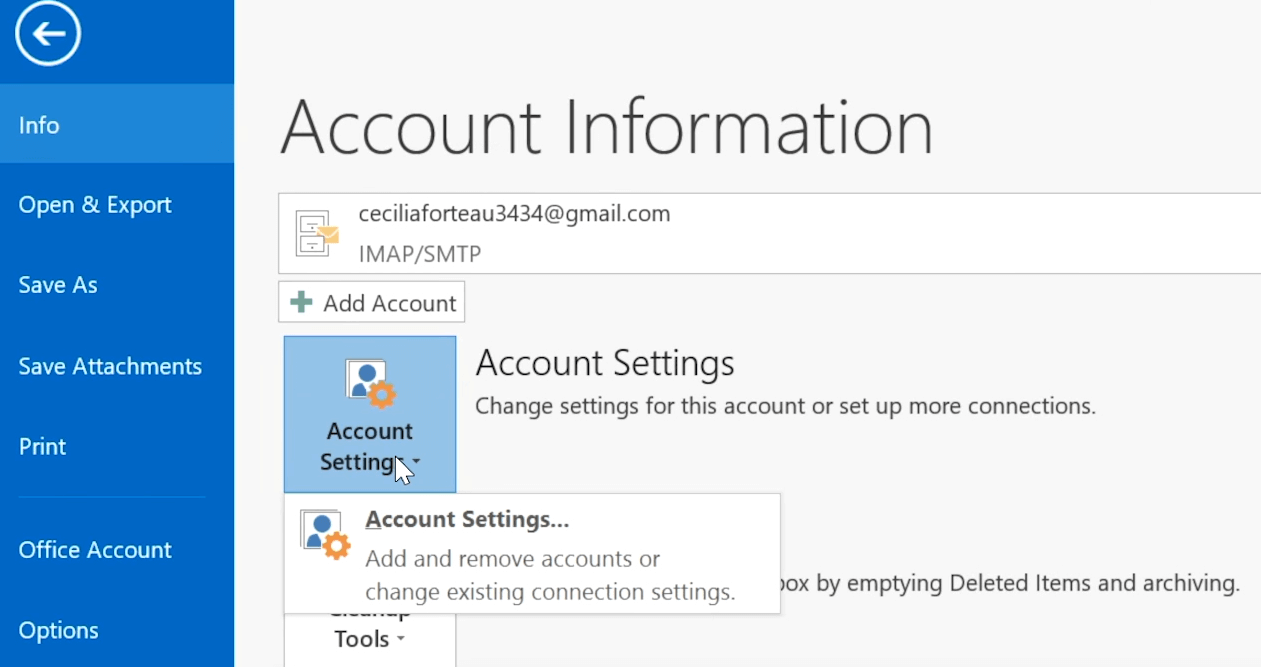Open the Info tab in sidebar
This screenshot has width=1261, height=667.
117,124
